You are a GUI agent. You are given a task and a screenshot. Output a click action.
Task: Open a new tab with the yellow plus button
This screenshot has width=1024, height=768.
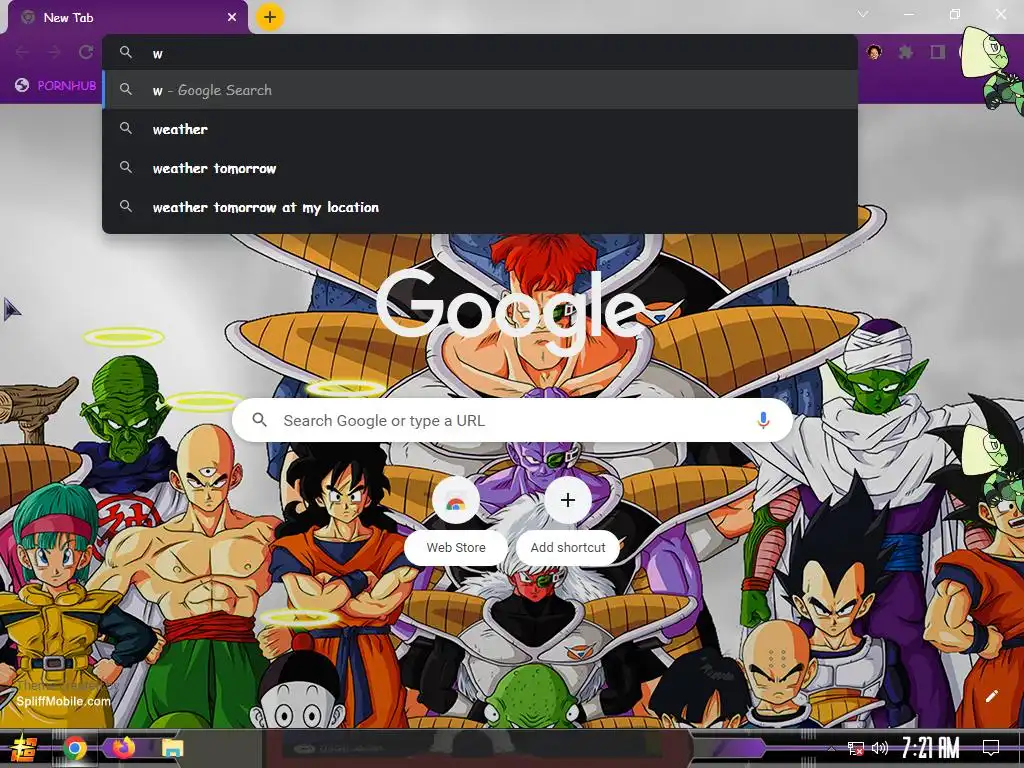(270, 17)
